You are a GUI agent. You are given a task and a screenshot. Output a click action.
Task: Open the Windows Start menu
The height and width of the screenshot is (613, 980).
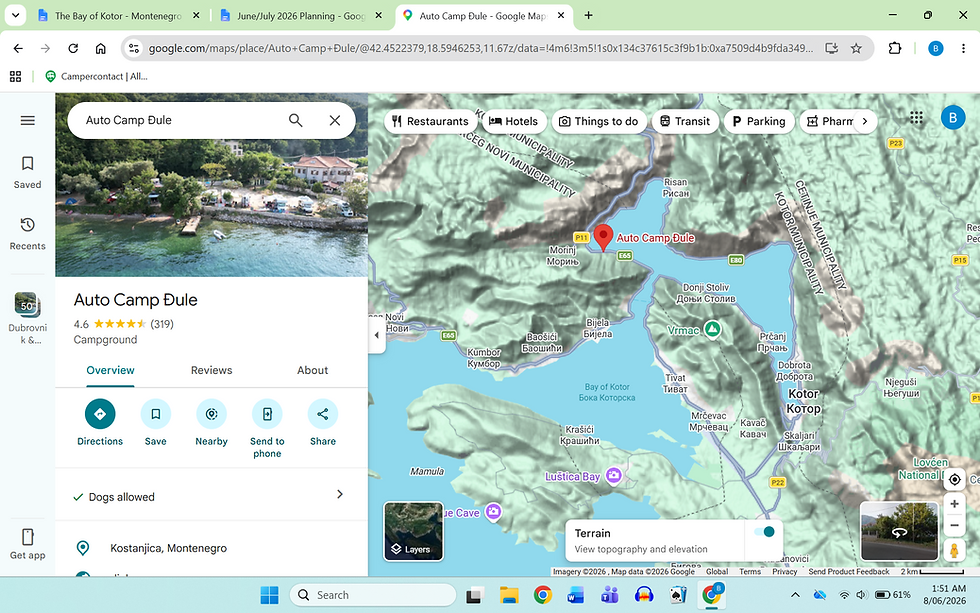pyautogui.click(x=269, y=595)
